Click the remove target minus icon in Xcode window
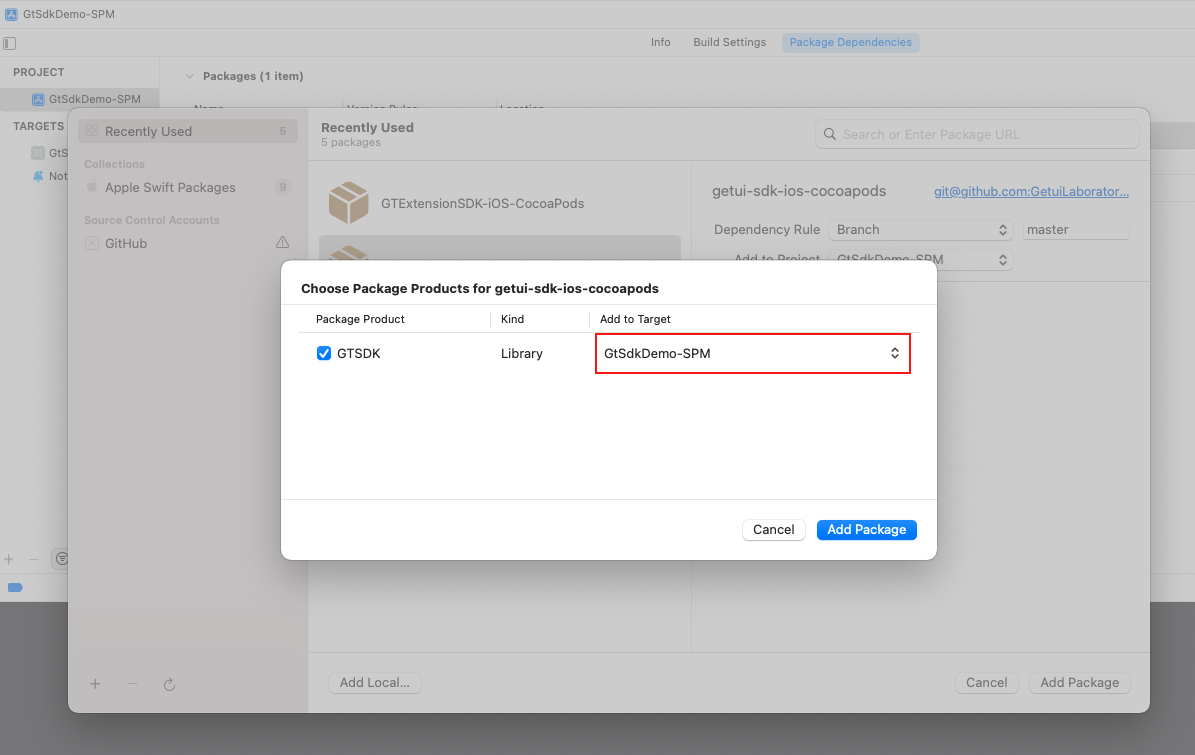This screenshot has height=755, width=1195. coord(34,559)
